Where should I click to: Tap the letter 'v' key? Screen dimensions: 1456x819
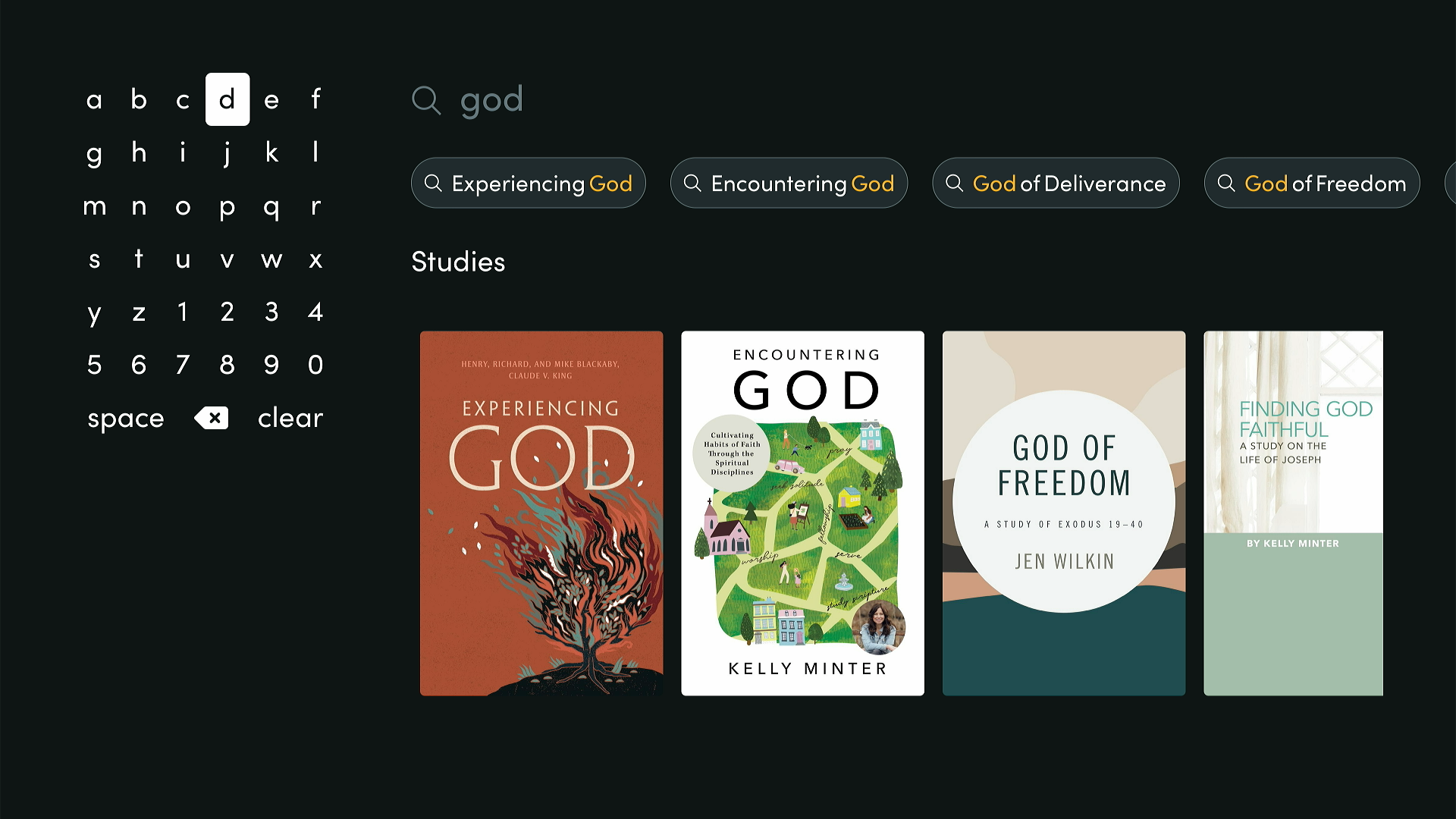coord(227,259)
